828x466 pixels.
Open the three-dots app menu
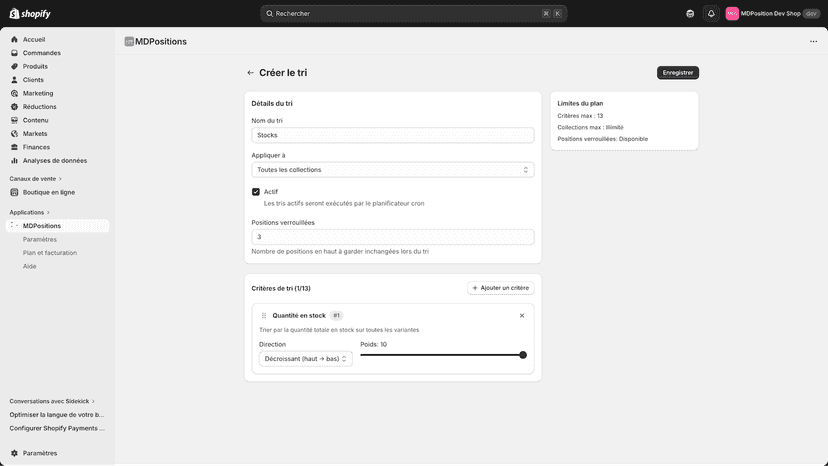(813, 42)
